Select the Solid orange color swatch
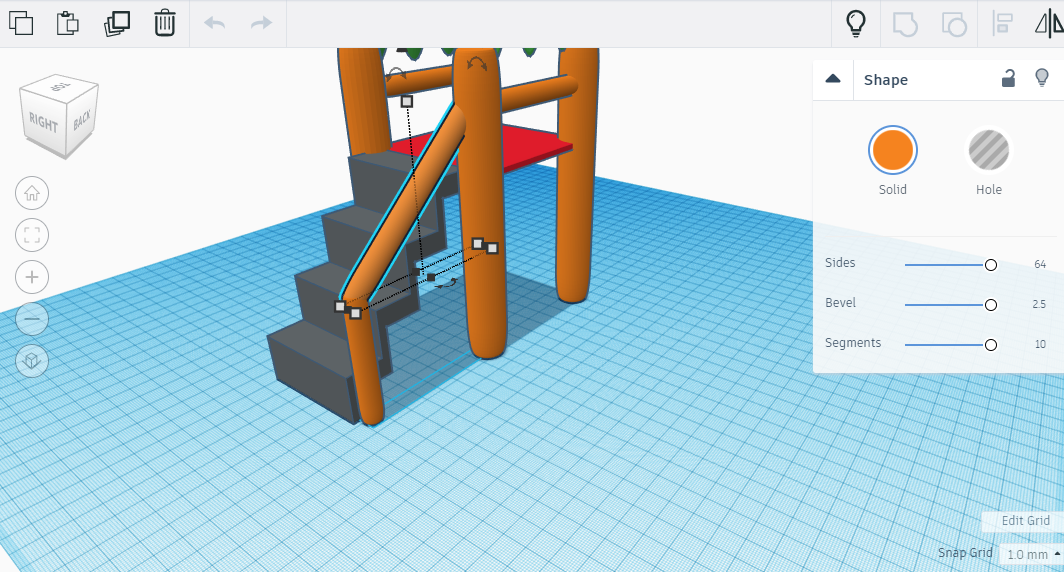 point(893,150)
